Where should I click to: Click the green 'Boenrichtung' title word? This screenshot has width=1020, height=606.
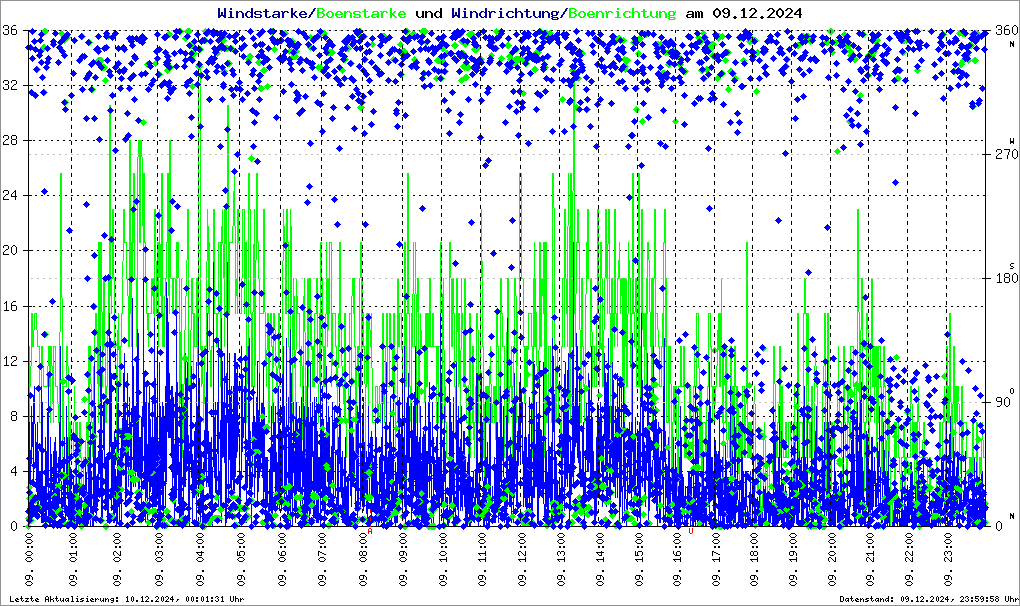622,13
